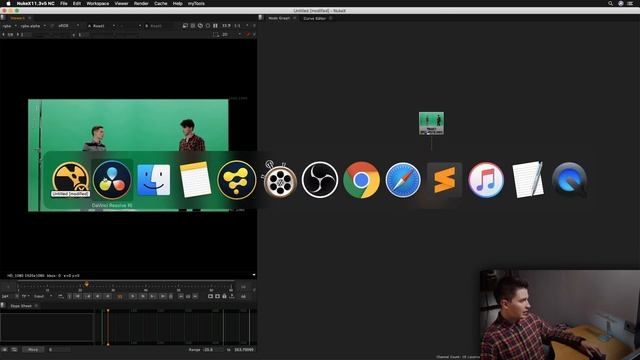Close the Curve Editor tab

coord(331,18)
